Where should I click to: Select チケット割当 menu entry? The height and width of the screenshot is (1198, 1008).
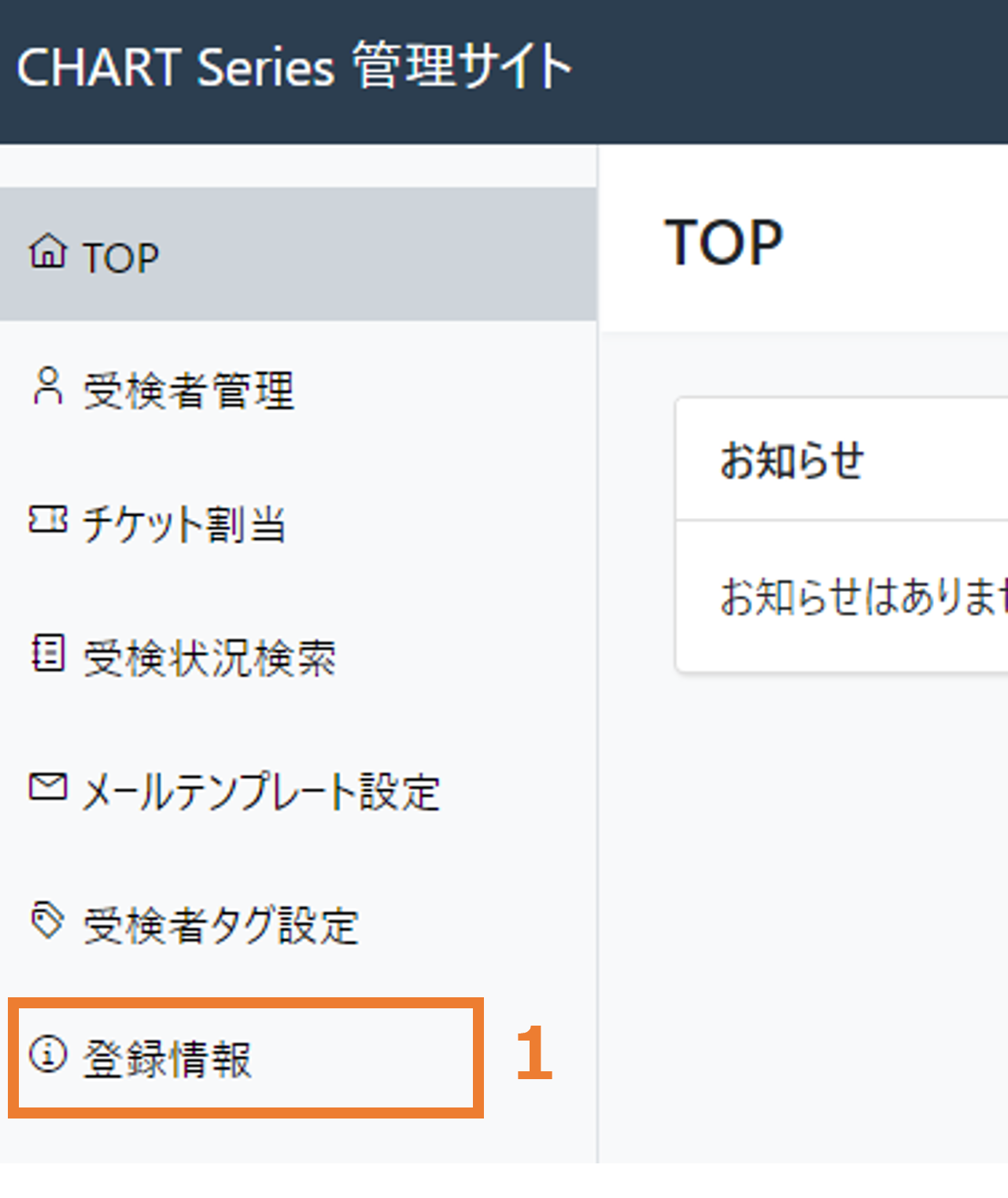[x=298, y=521]
